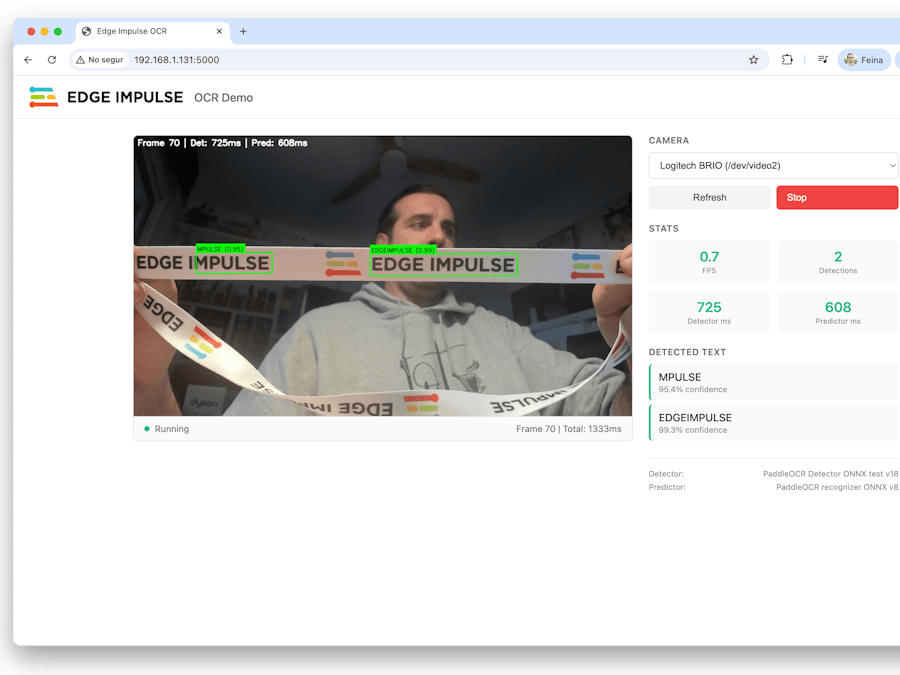Click the red close window button
This screenshot has width=900, height=675.
pos(32,32)
